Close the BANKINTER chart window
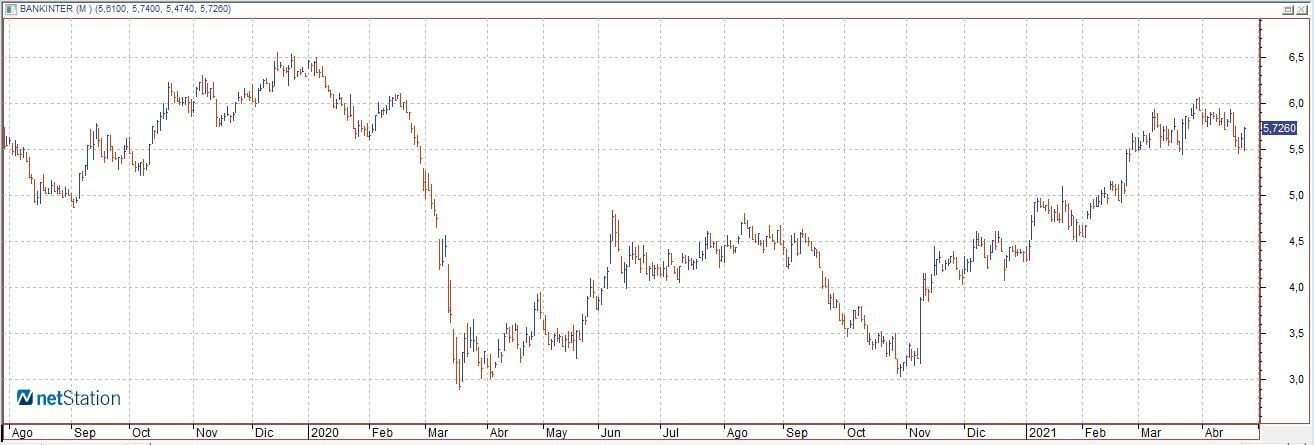The image size is (1314, 445). (1302, 9)
